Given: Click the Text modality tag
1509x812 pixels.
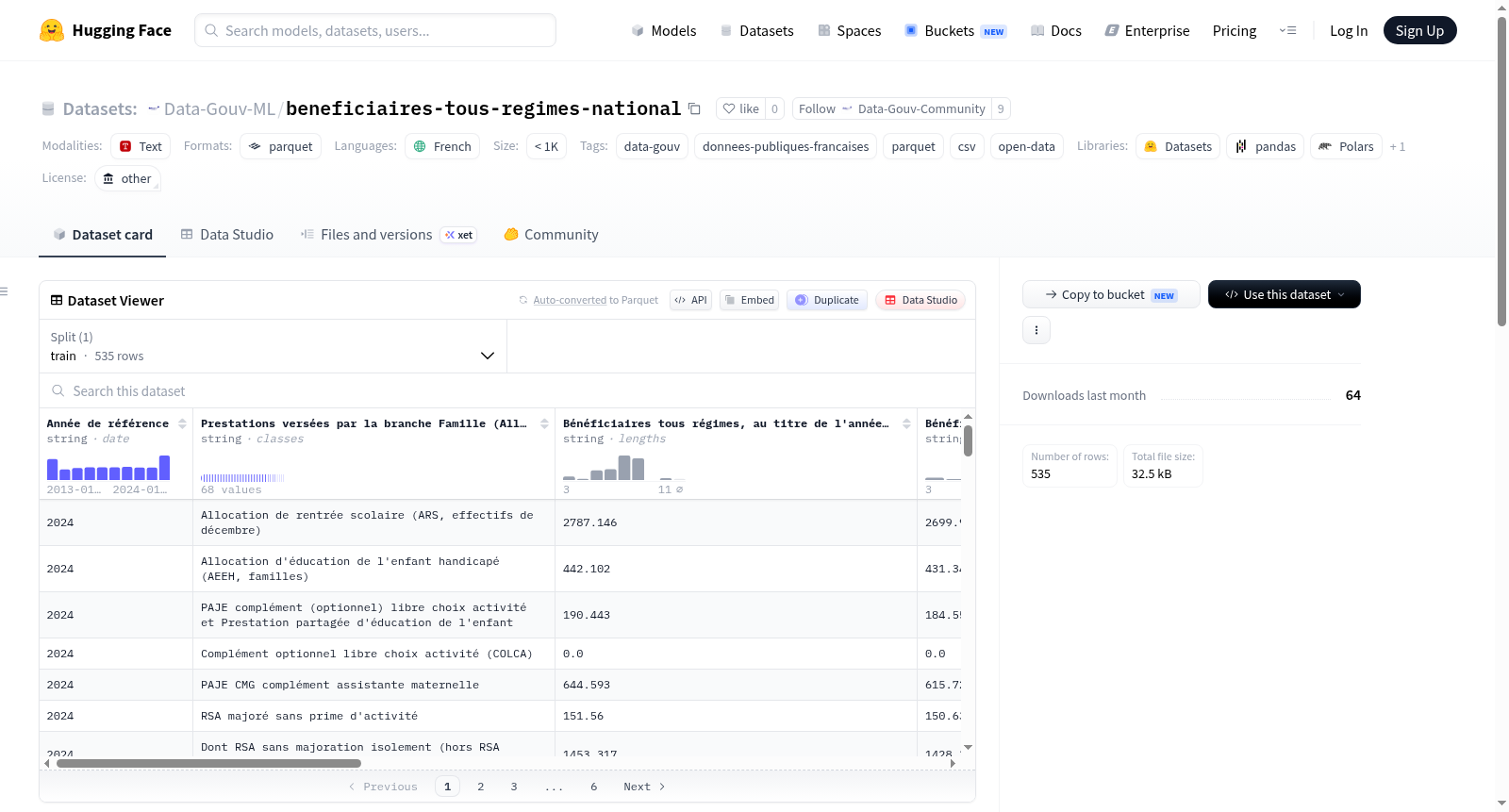Looking at the screenshot, I should pyautogui.click(x=141, y=146).
